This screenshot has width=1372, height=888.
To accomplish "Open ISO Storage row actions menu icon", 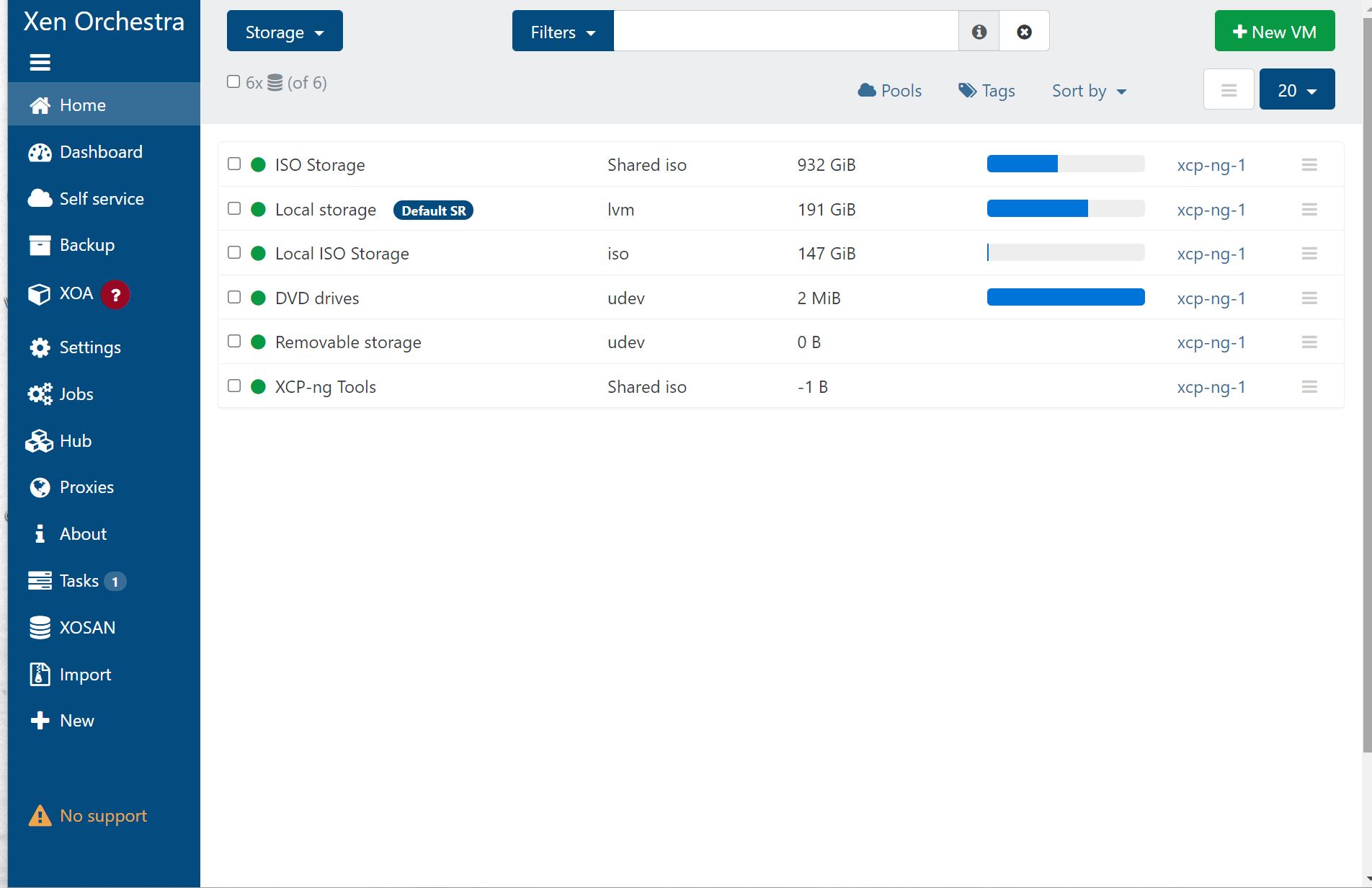I will click(1309, 165).
